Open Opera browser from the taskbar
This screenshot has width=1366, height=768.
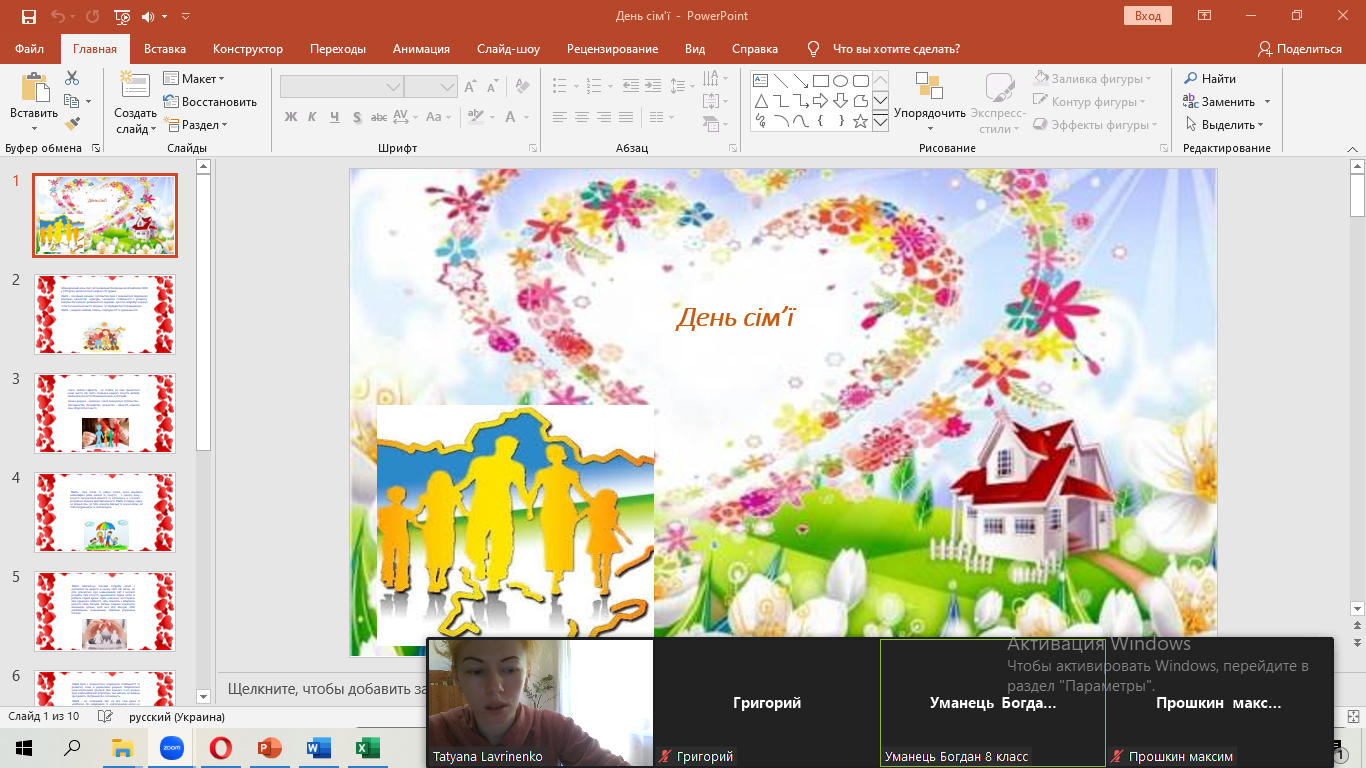[221, 747]
